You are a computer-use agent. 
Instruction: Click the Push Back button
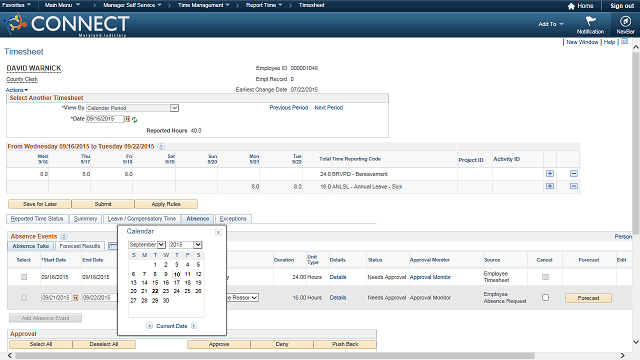[x=345, y=344]
